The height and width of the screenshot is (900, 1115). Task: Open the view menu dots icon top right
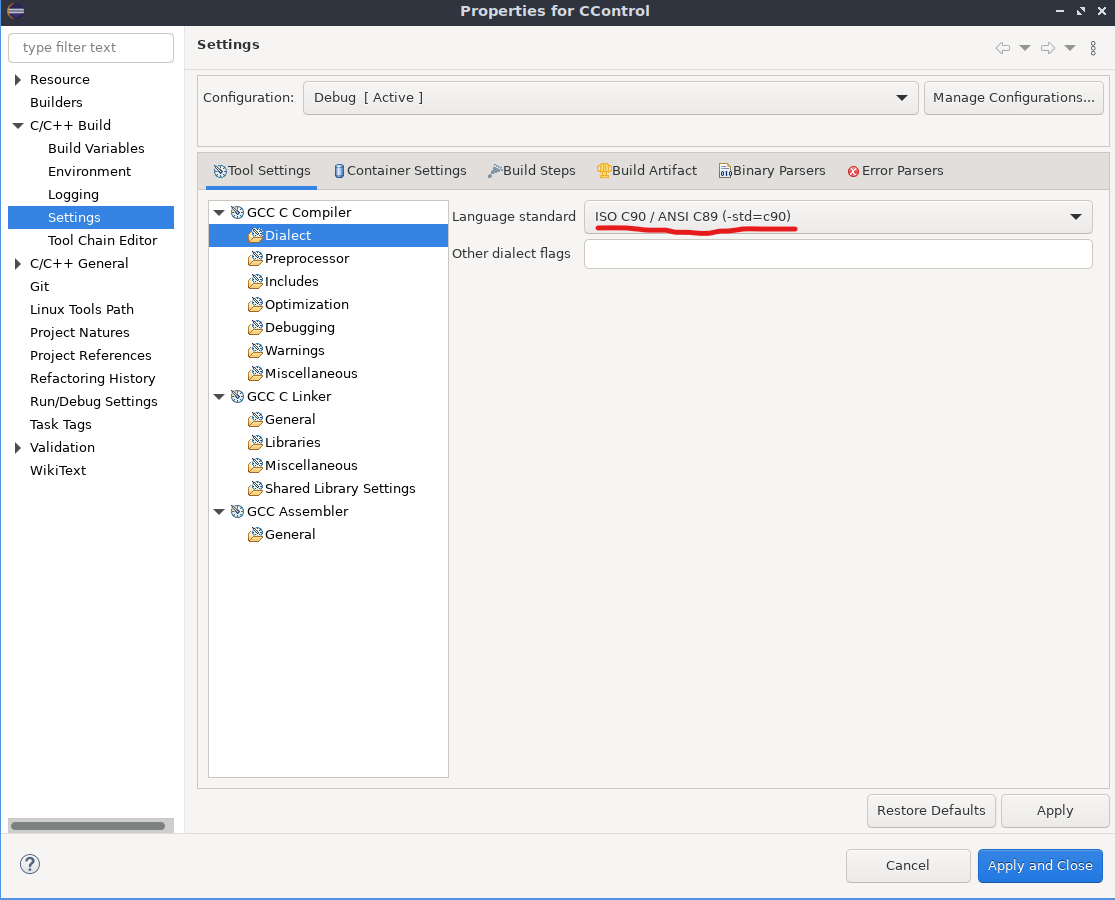click(x=1092, y=48)
